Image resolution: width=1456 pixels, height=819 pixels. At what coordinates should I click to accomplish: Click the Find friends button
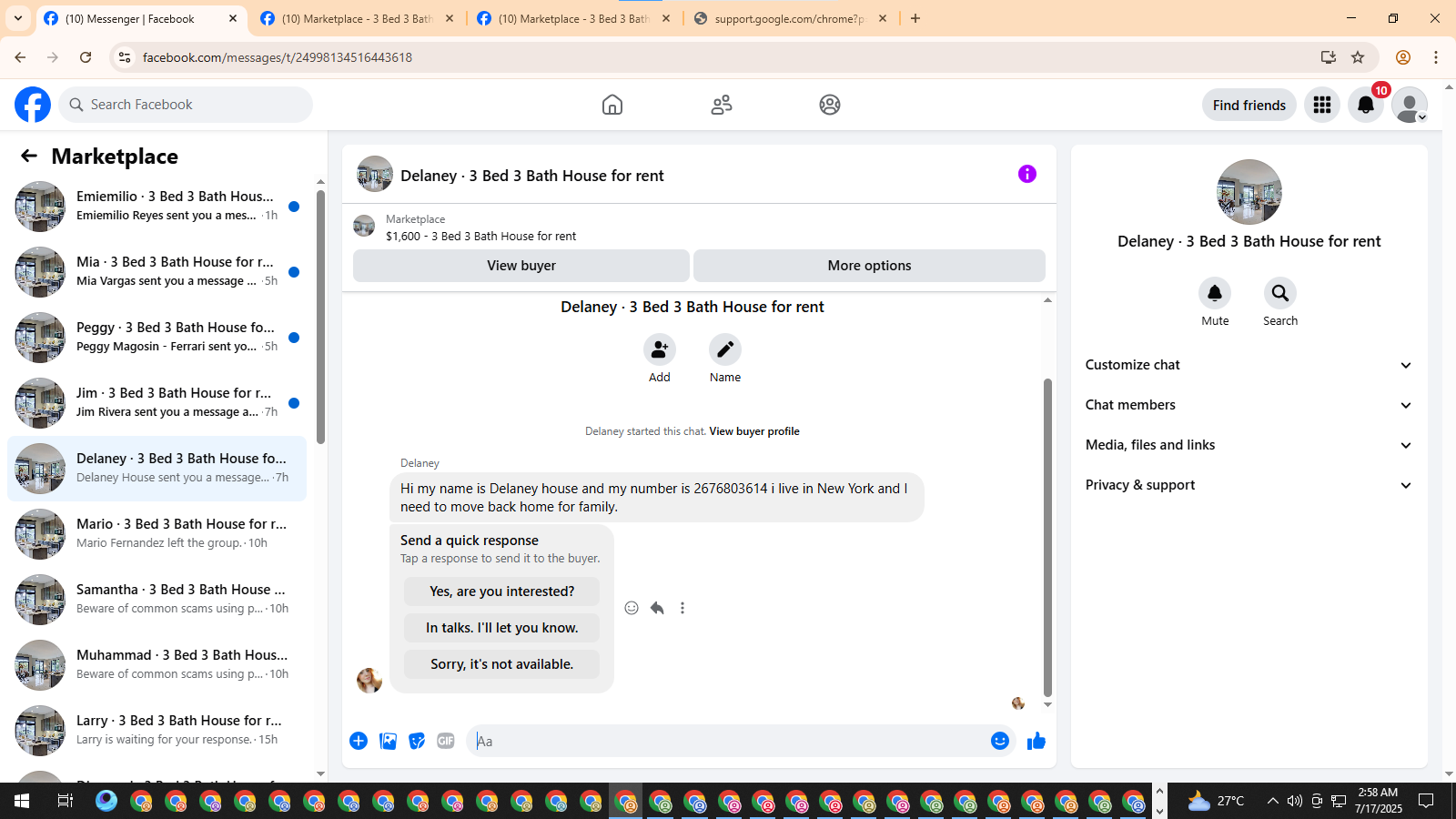point(1249,105)
